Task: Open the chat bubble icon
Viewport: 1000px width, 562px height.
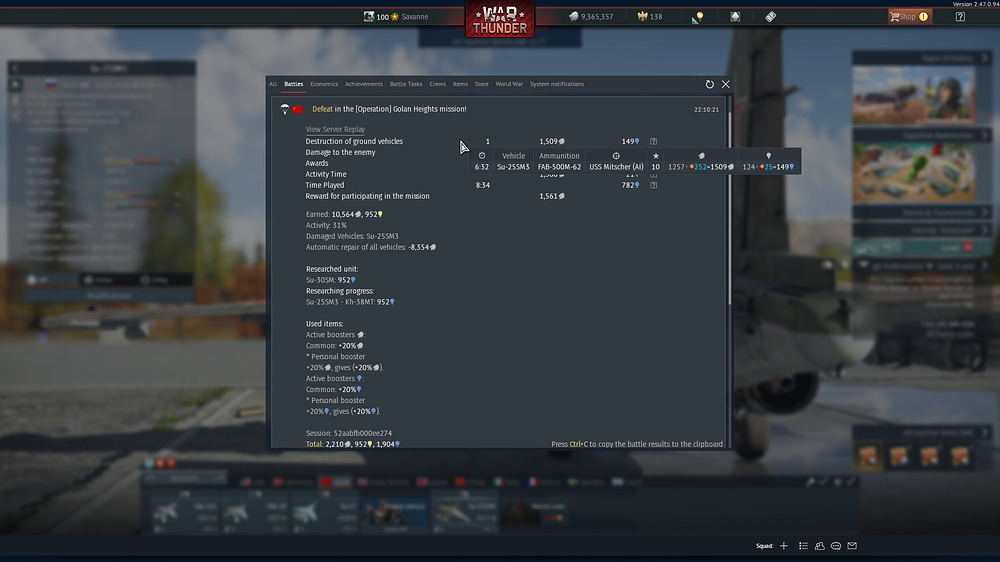Action: [x=836, y=546]
